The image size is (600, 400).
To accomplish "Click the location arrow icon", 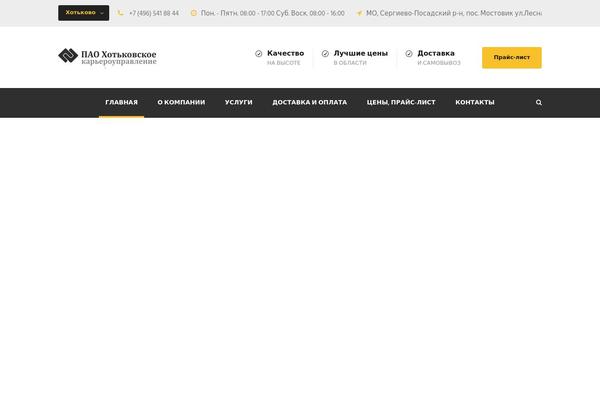I will pyautogui.click(x=359, y=13).
